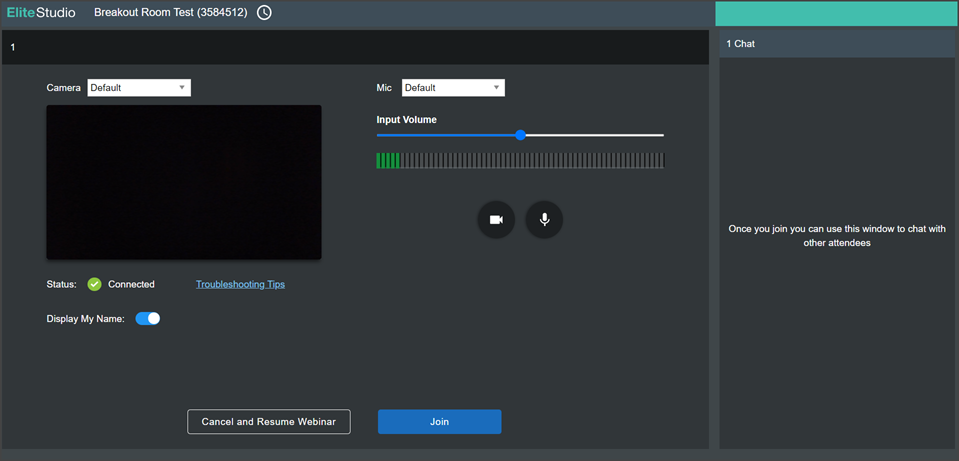Click the Display My Name label
This screenshot has width=959, height=461.
click(x=86, y=319)
